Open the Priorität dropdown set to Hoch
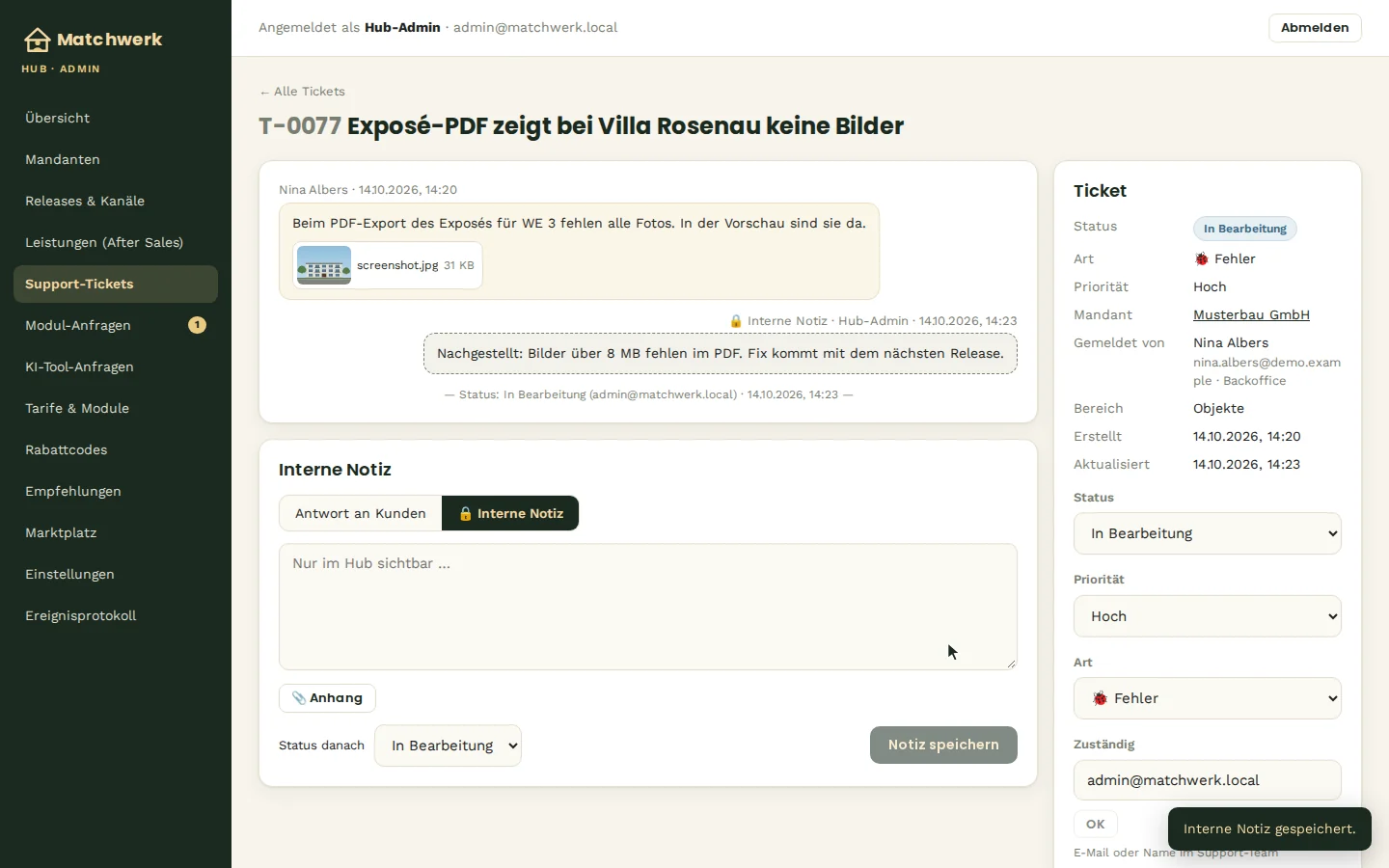This screenshot has width=1389, height=868. pos(1208,616)
